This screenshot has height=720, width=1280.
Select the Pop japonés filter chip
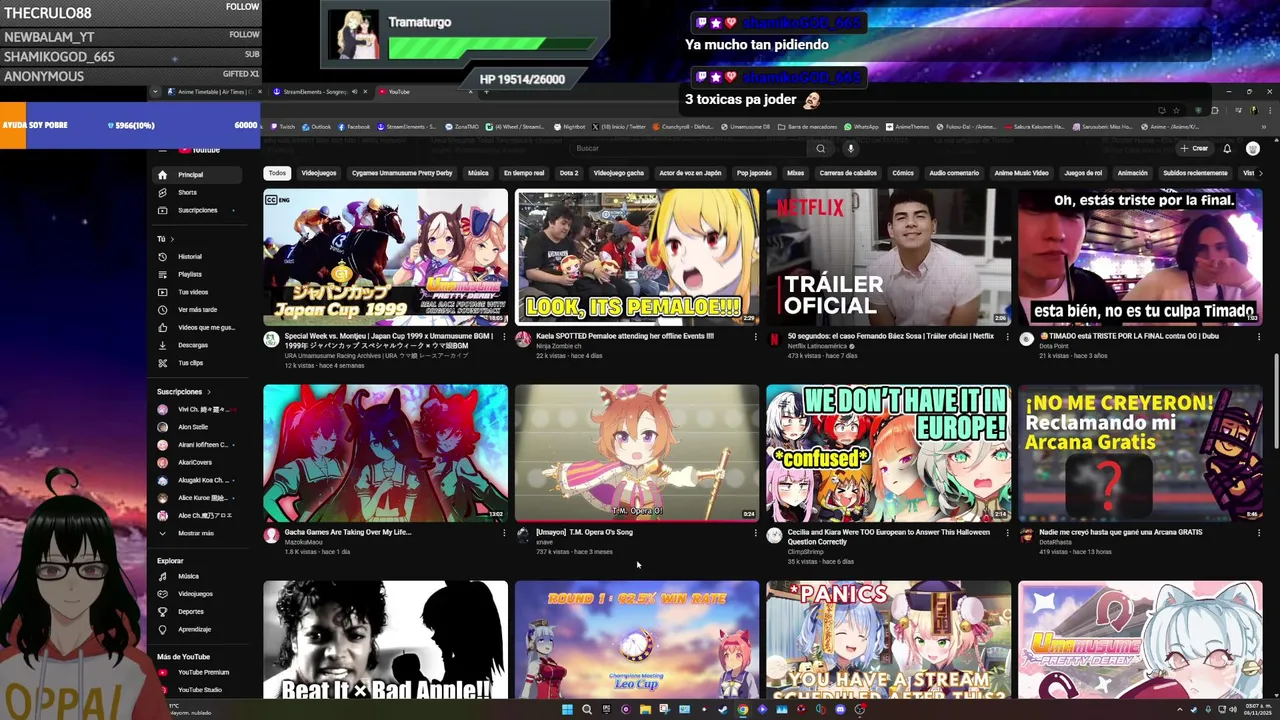point(754,173)
